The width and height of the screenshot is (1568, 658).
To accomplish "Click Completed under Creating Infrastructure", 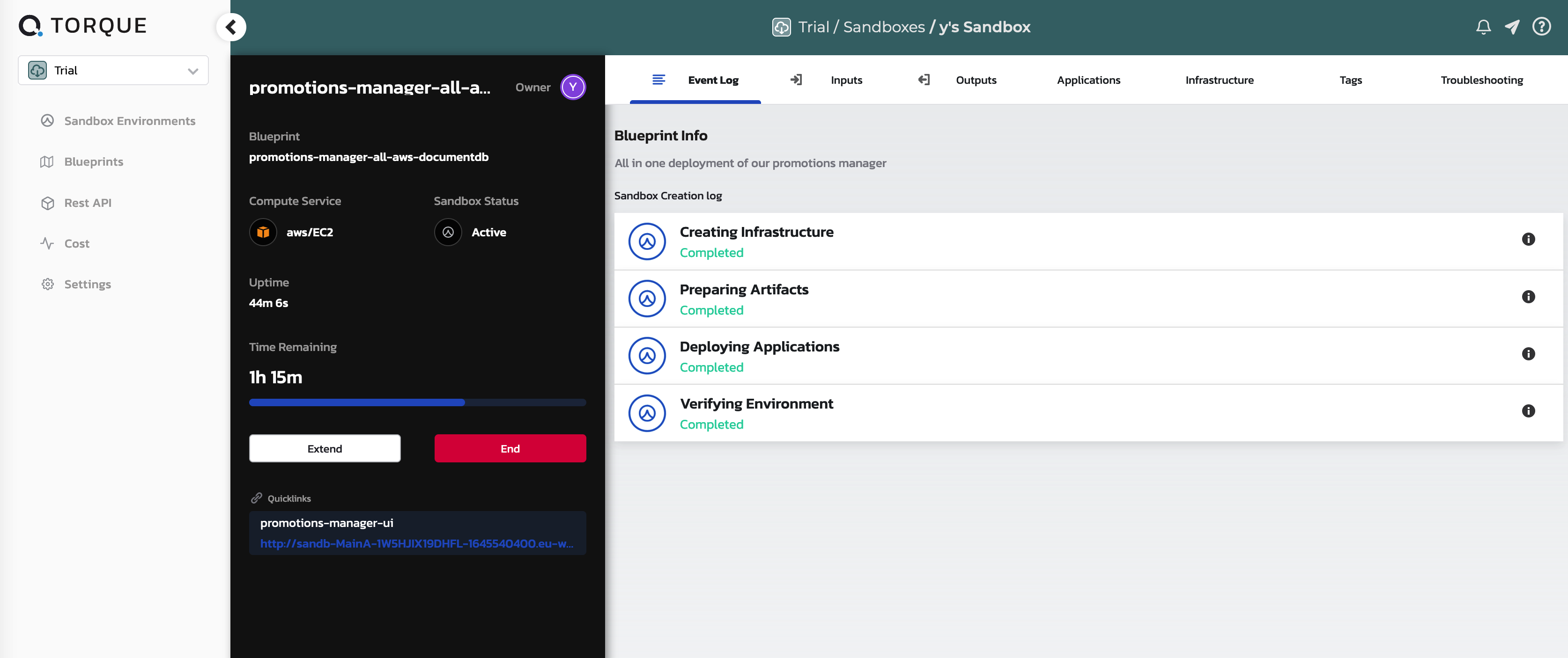I will (711, 252).
